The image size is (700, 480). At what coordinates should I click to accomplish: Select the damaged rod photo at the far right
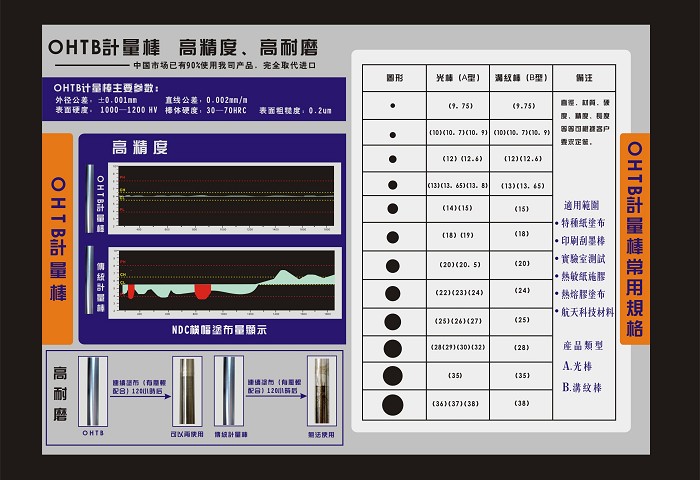pos(322,391)
